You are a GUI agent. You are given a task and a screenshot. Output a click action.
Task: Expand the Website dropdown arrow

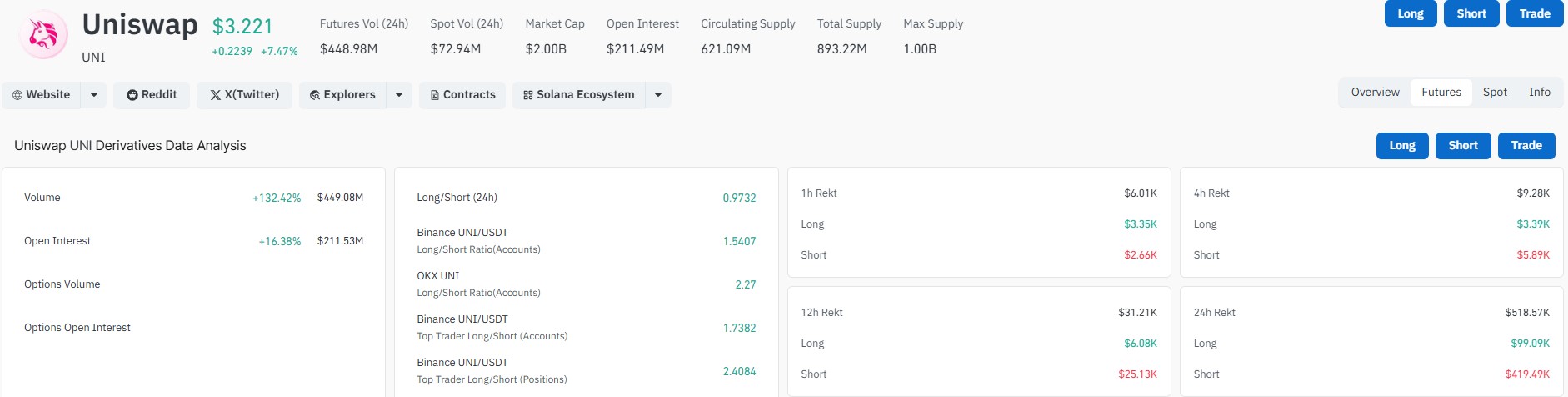coord(94,95)
